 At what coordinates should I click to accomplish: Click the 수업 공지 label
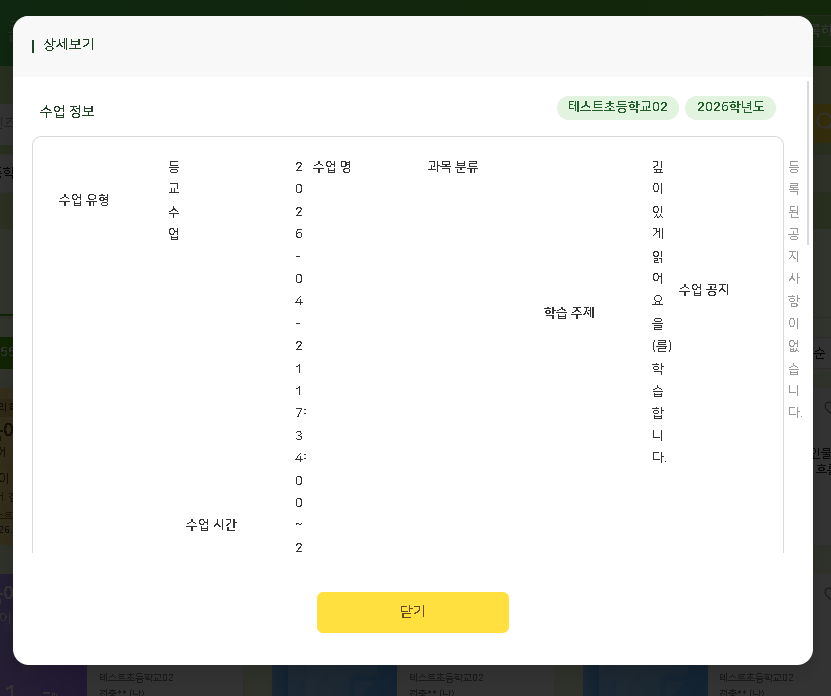pos(704,290)
